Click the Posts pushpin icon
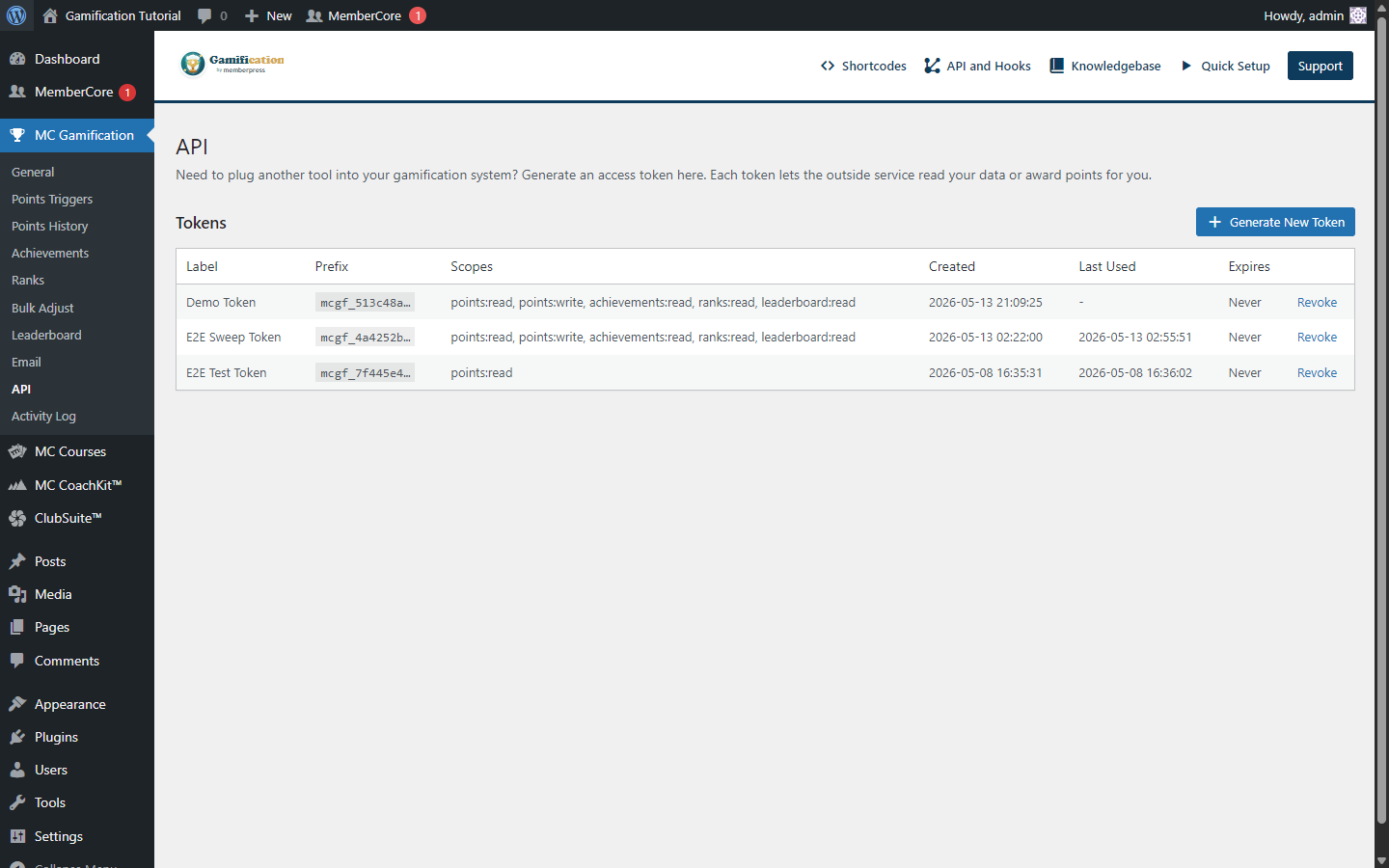This screenshot has width=1389, height=868. pyautogui.click(x=17, y=561)
